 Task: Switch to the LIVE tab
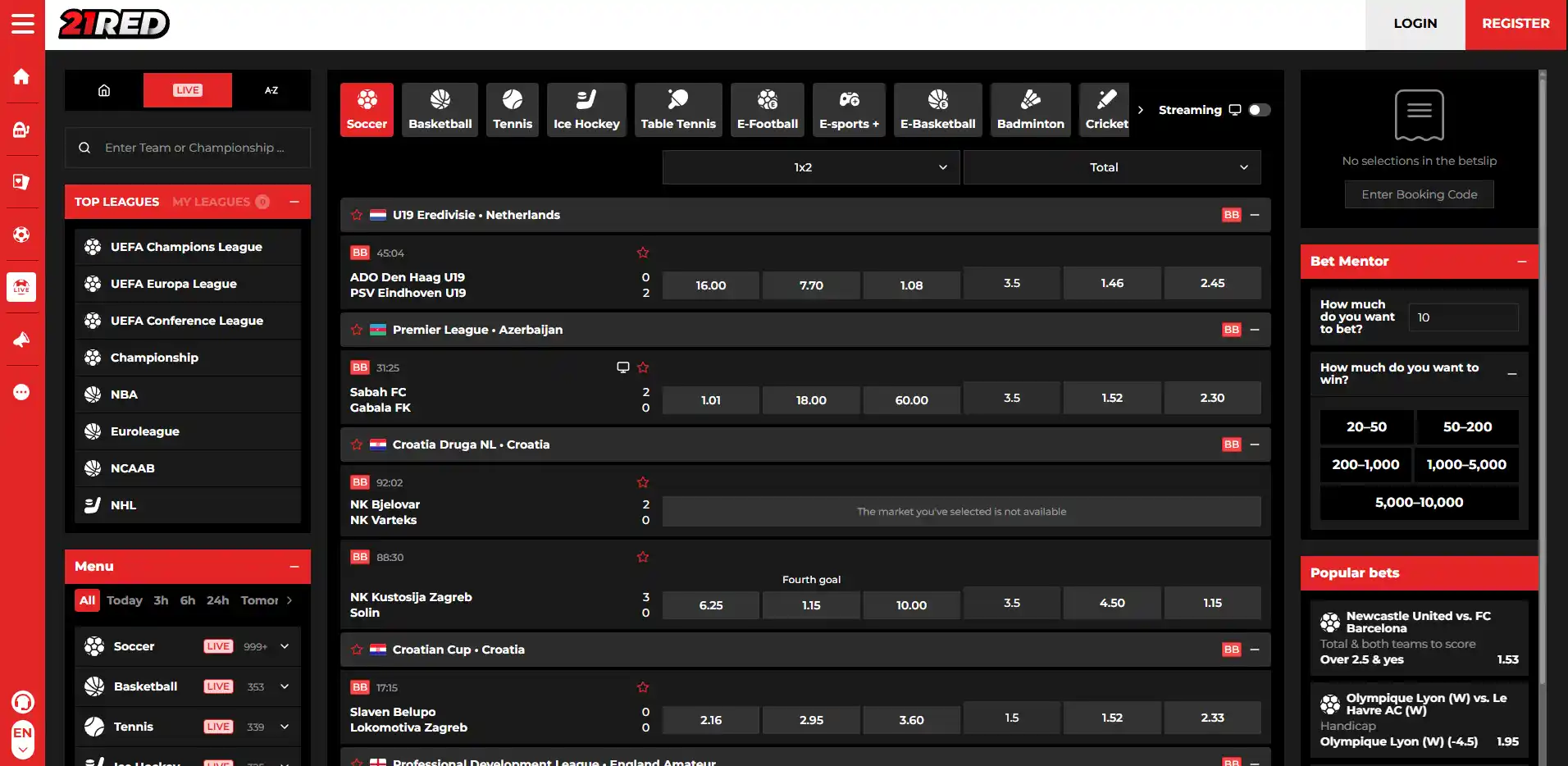188,90
